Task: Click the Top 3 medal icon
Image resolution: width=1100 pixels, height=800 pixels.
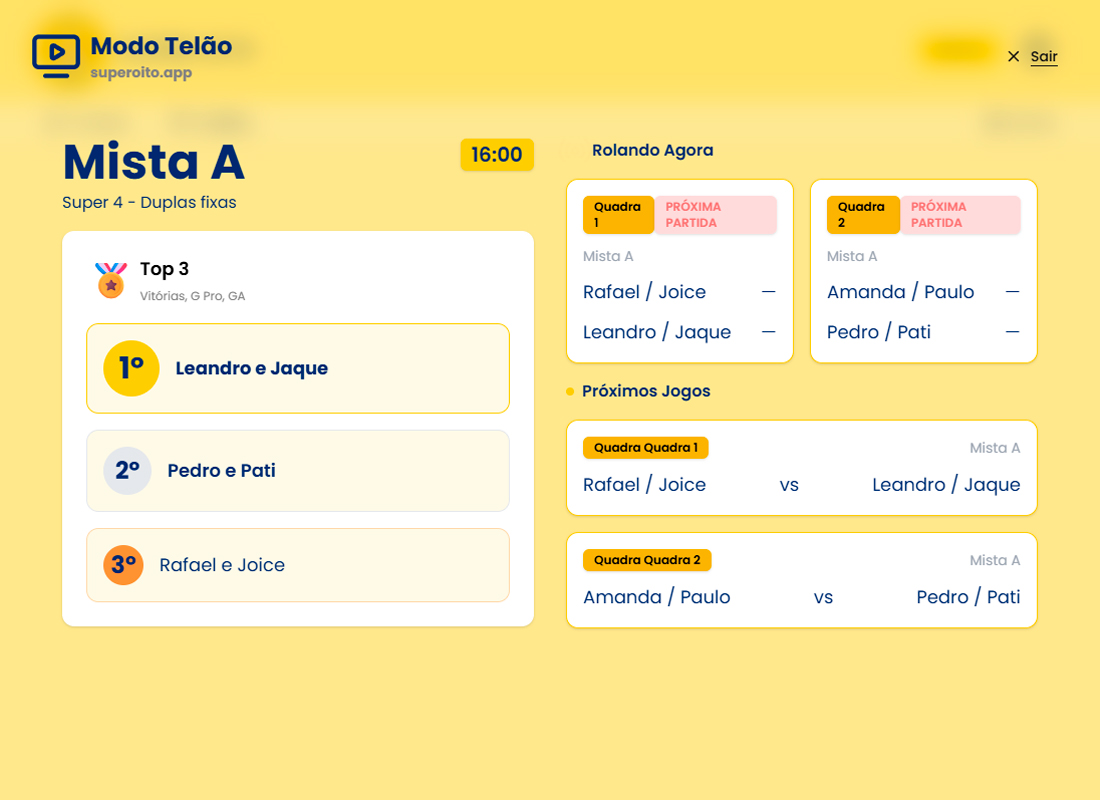Action: [x=110, y=280]
